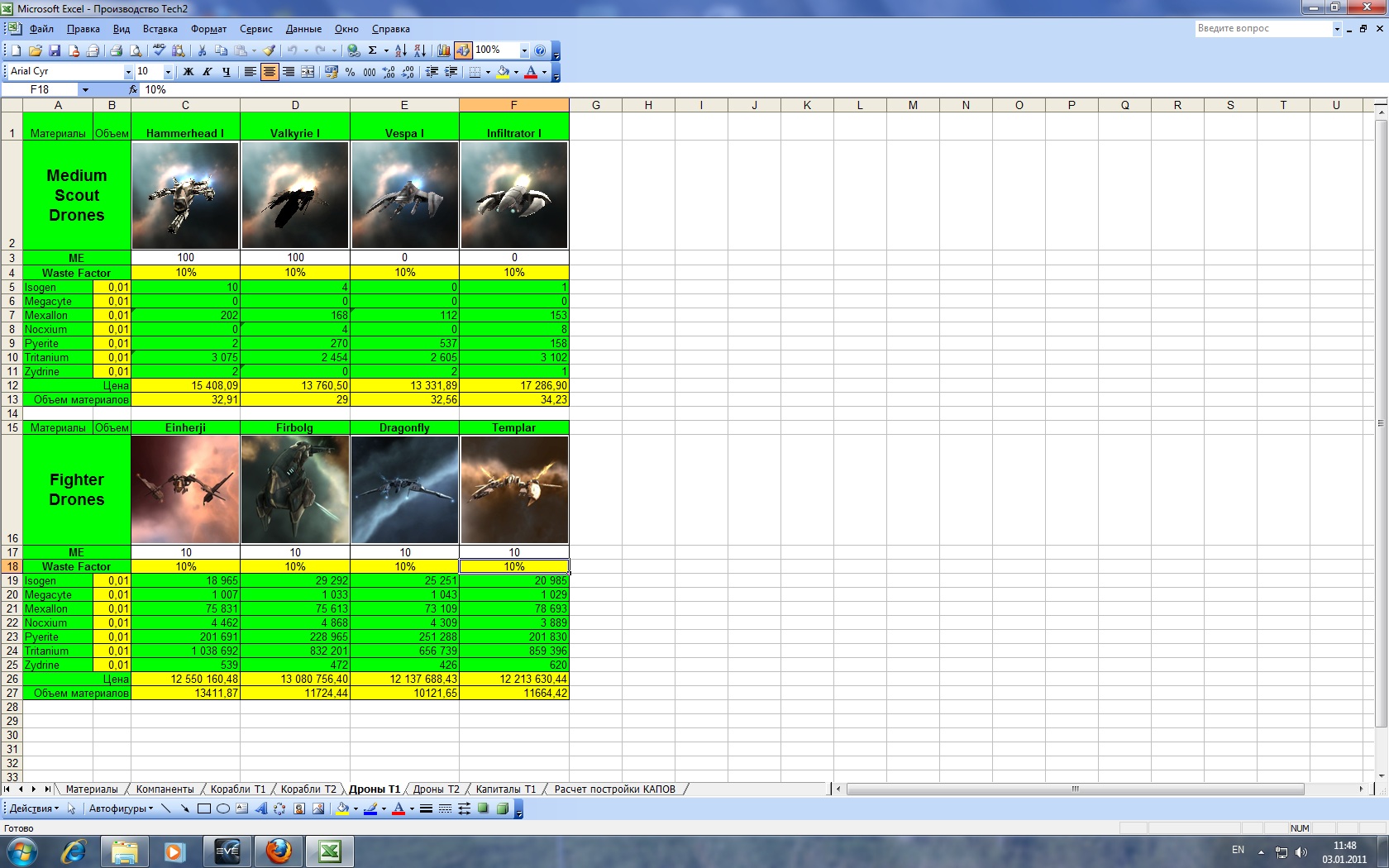Select column C header
1389x868 pixels.
[185, 105]
